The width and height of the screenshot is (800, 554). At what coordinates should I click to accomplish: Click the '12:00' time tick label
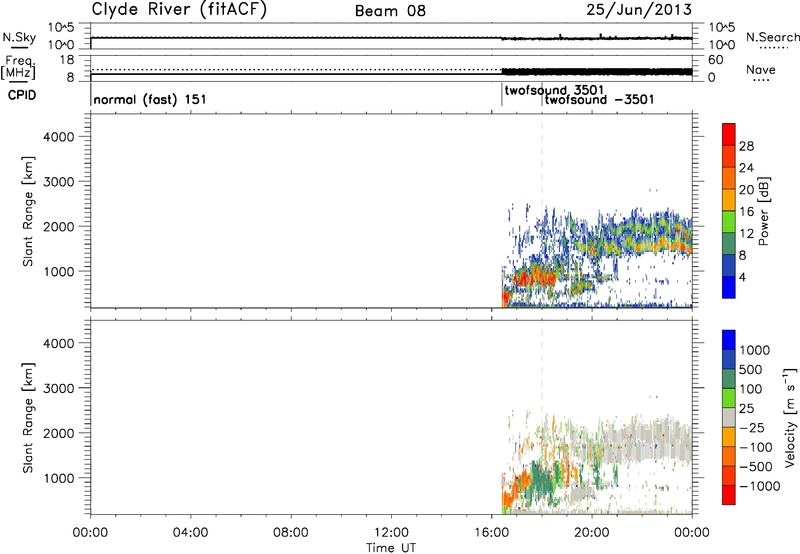391,533
